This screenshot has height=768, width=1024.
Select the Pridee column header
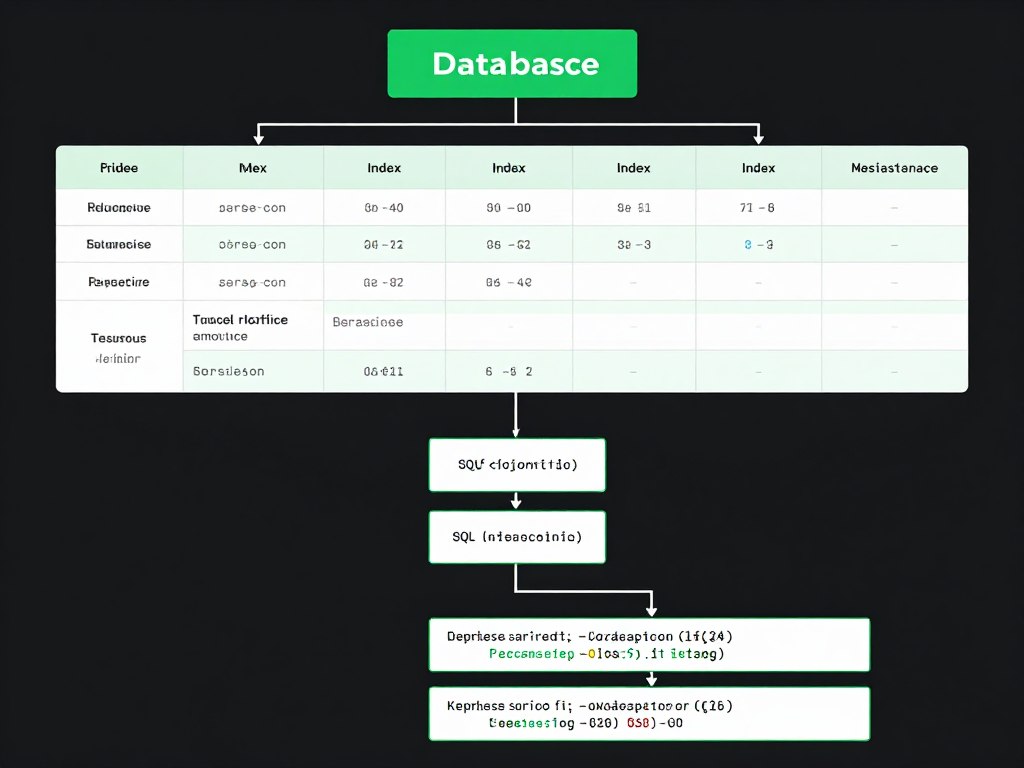(119, 168)
